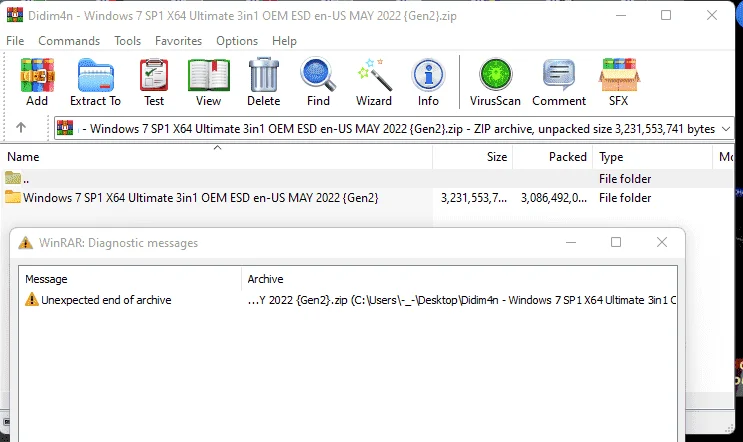Run the Test archive tool
743x442 pixels.
pyautogui.click(x=154, y=75)
